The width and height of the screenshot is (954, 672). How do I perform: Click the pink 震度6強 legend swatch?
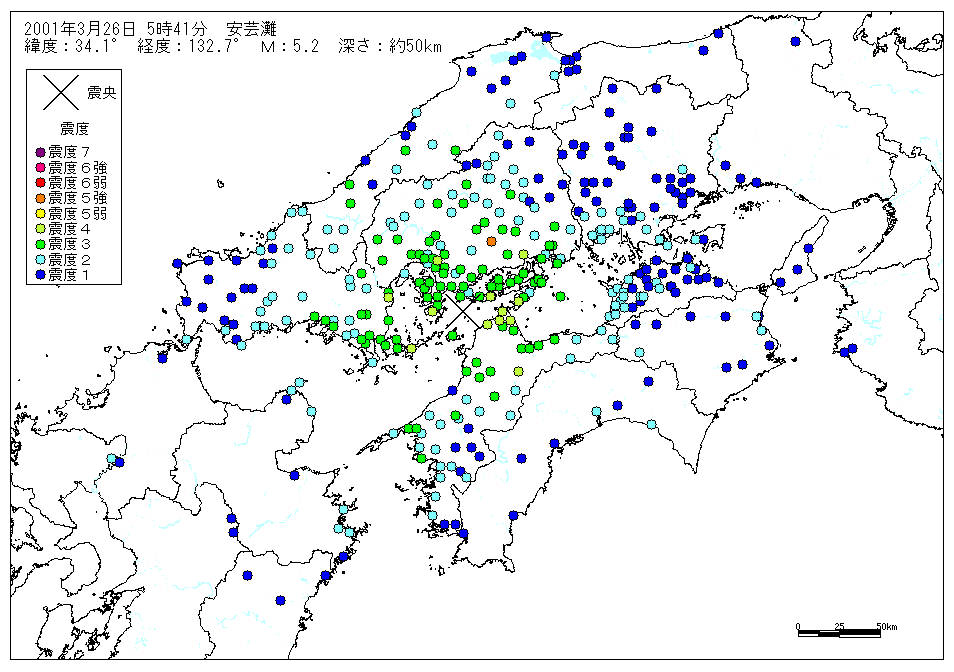41,167
